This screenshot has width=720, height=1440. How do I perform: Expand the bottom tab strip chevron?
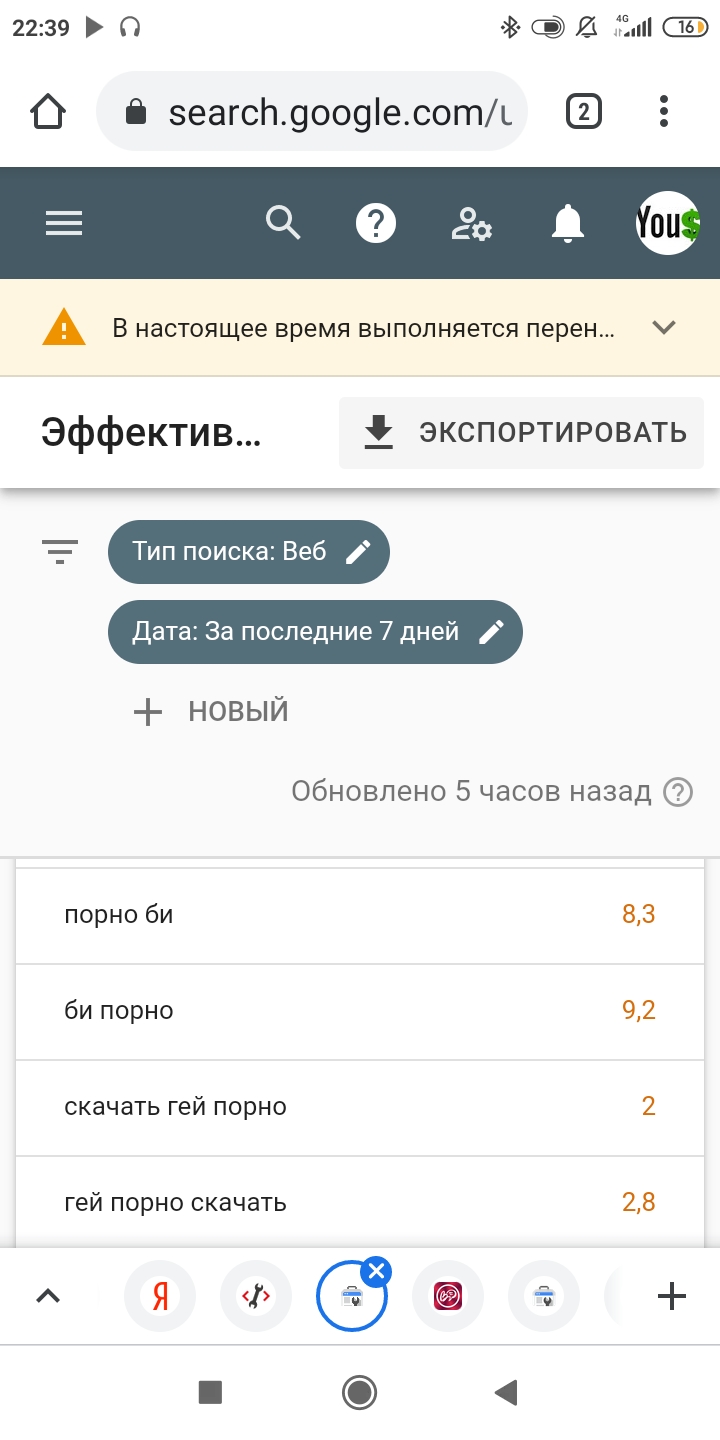pos(48,1297)
